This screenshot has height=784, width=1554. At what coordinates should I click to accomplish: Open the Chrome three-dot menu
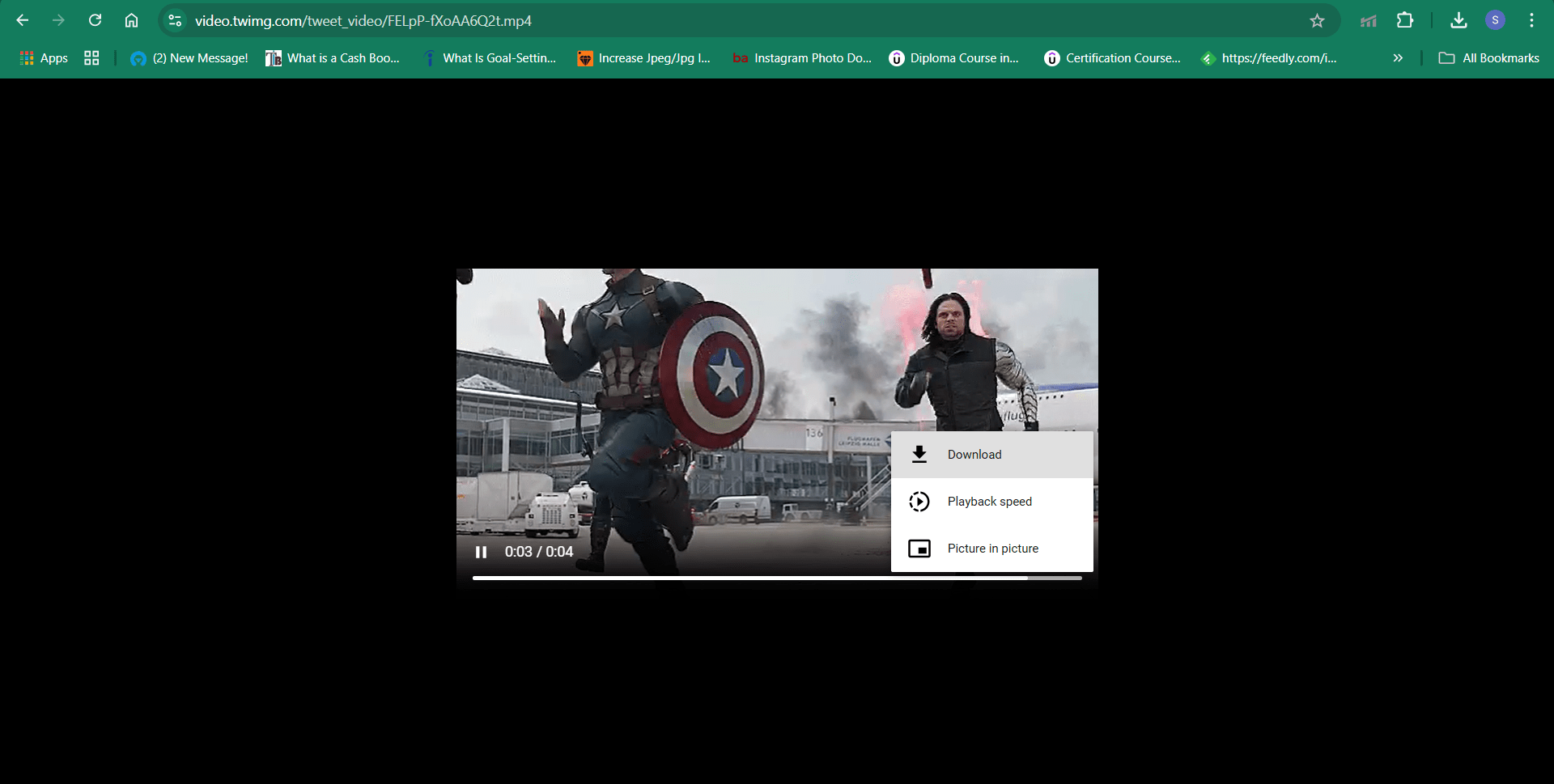click(1531, 20)
